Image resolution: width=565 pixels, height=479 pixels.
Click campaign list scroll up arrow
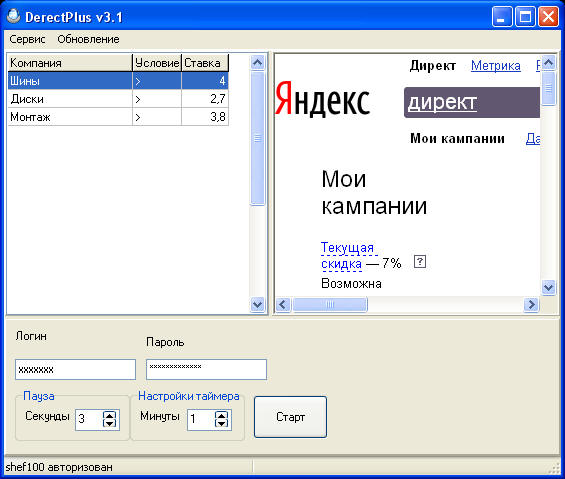(x=258, y=63)
